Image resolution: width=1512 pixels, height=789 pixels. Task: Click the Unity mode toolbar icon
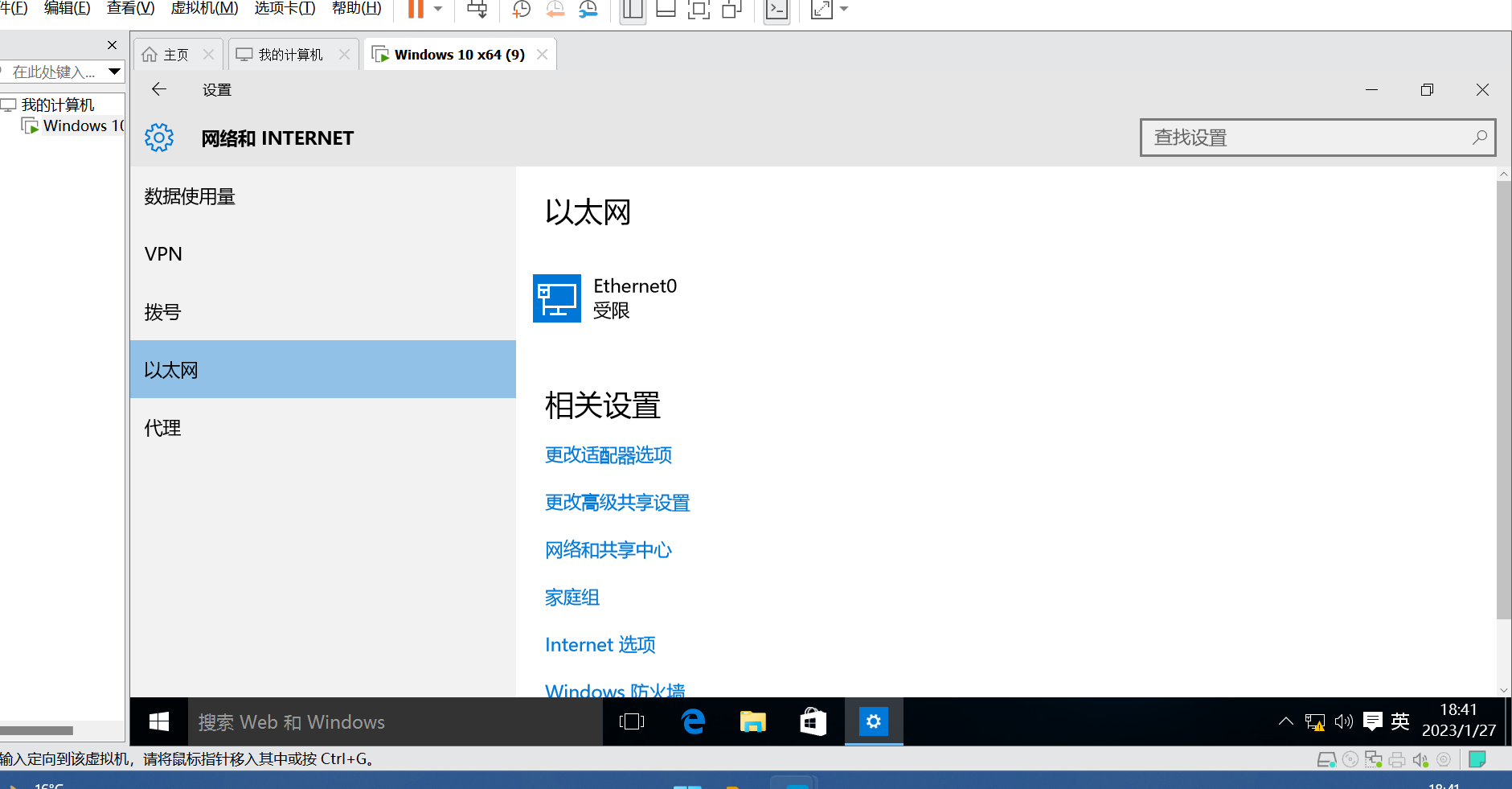[731, 9]
